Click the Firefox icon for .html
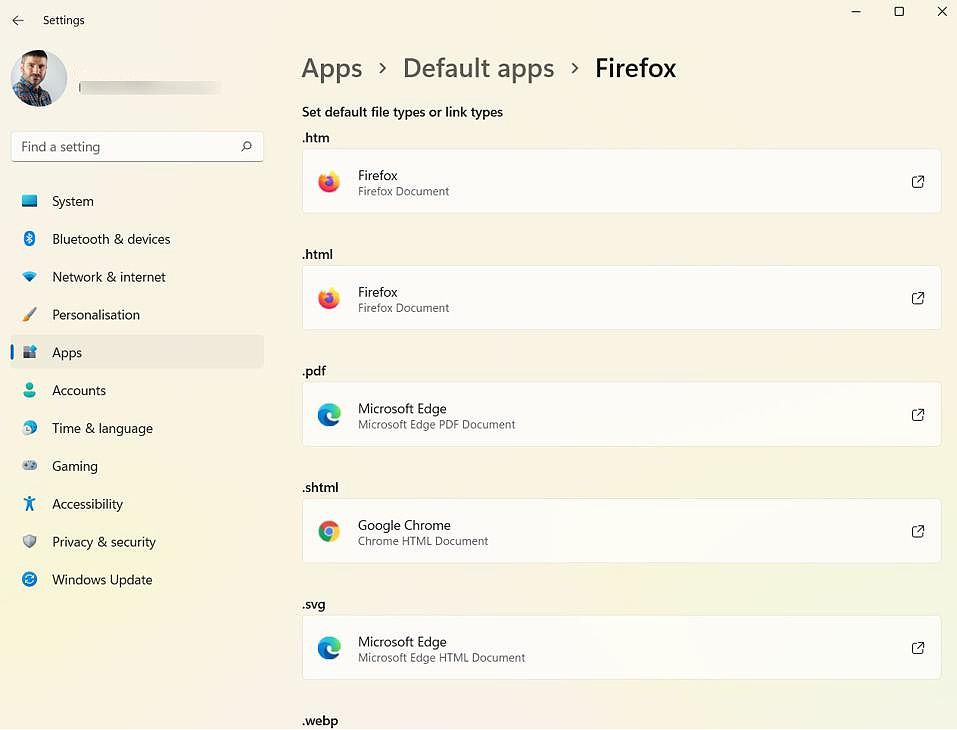Screen dimensions: 957x730 329,298
